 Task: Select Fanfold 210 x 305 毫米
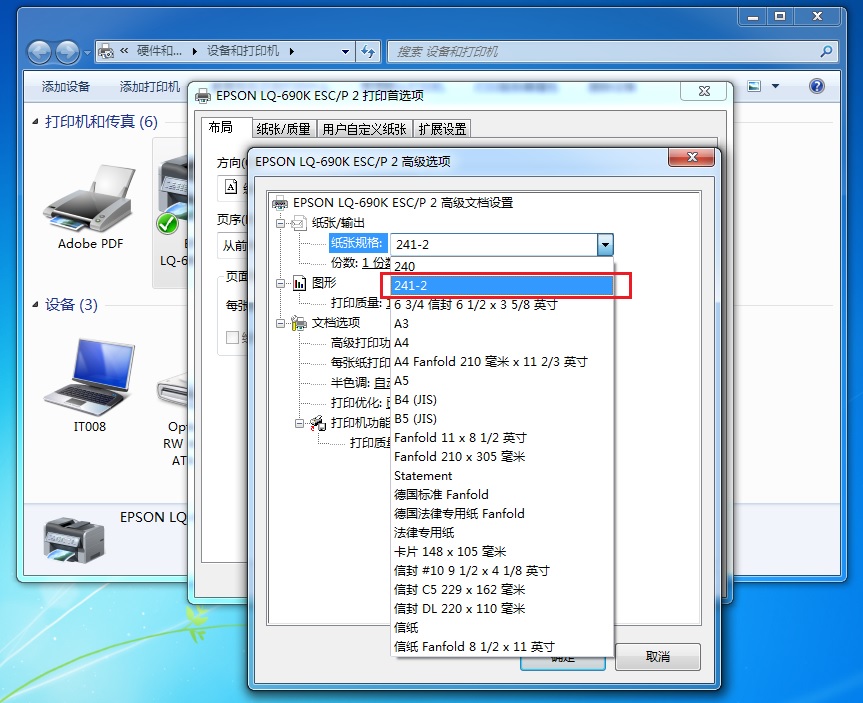(x=502, y=456)
